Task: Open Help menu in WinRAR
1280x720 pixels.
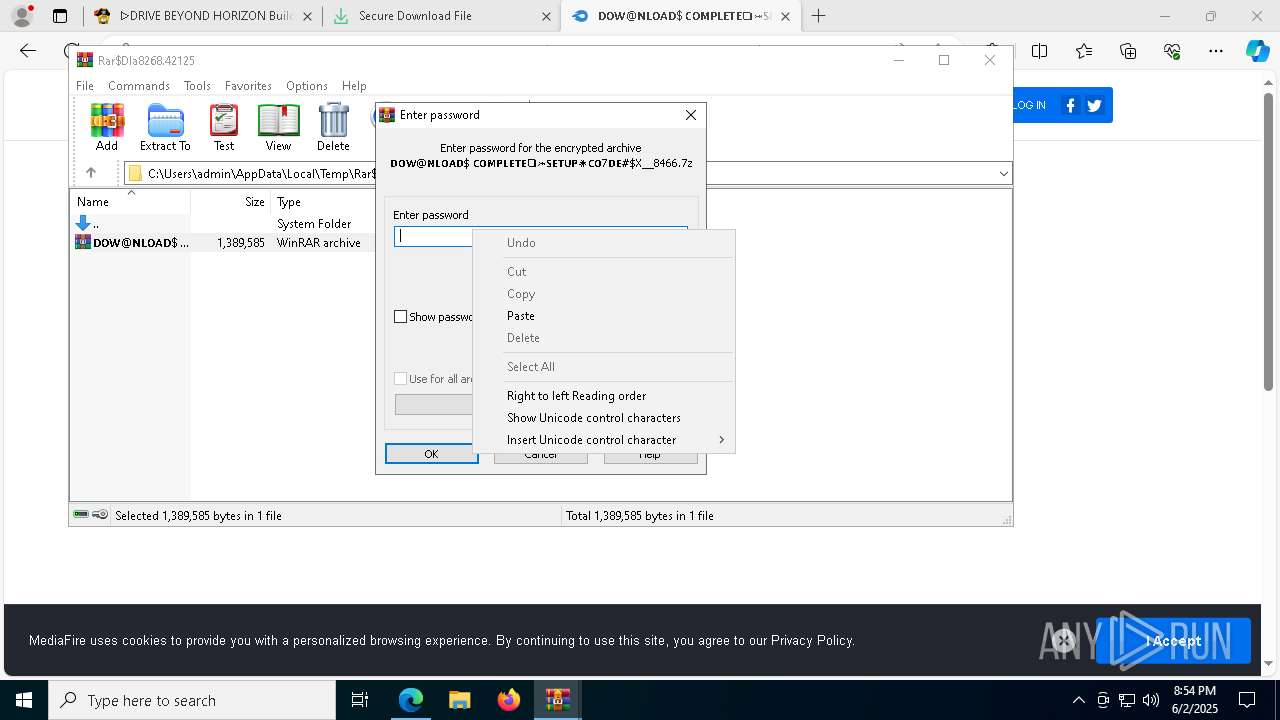Action: click(x=354, y=86)
